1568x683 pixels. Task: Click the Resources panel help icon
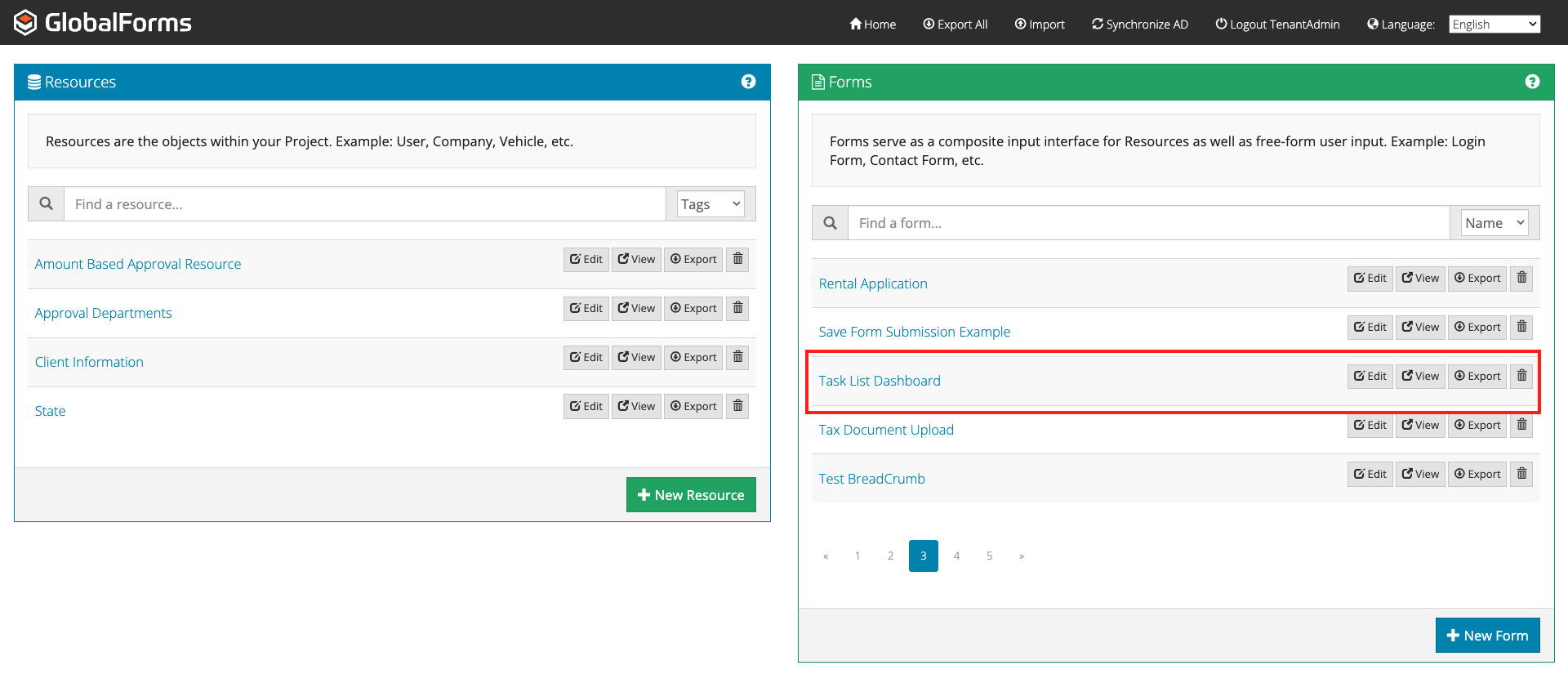[748, 82]
